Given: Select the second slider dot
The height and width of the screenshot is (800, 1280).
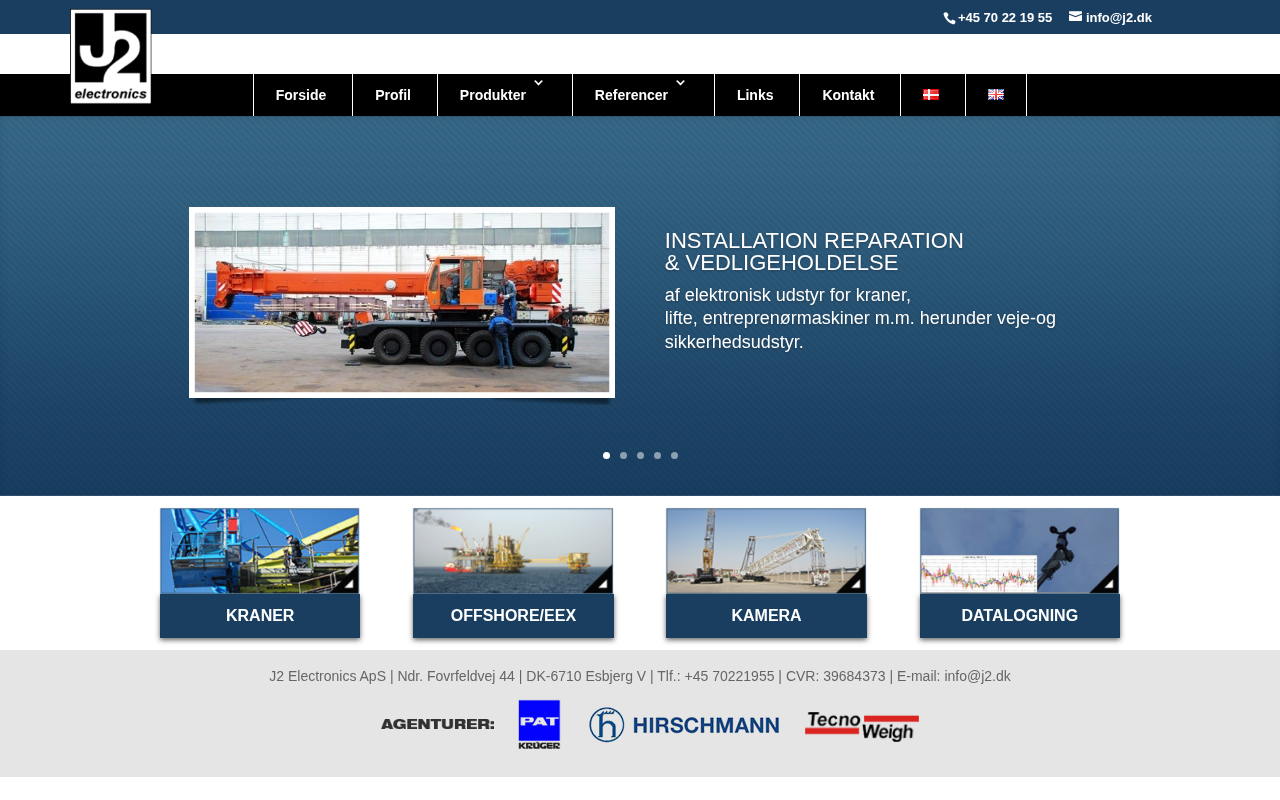Looking at the screenshot, I should pos(623,456).
